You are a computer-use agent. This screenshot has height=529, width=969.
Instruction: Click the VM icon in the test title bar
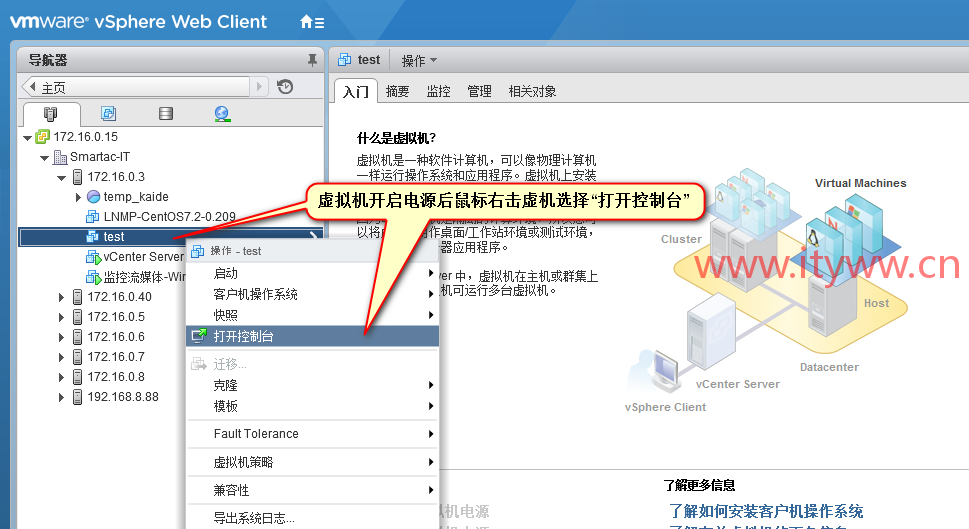[x=344, y=60]
